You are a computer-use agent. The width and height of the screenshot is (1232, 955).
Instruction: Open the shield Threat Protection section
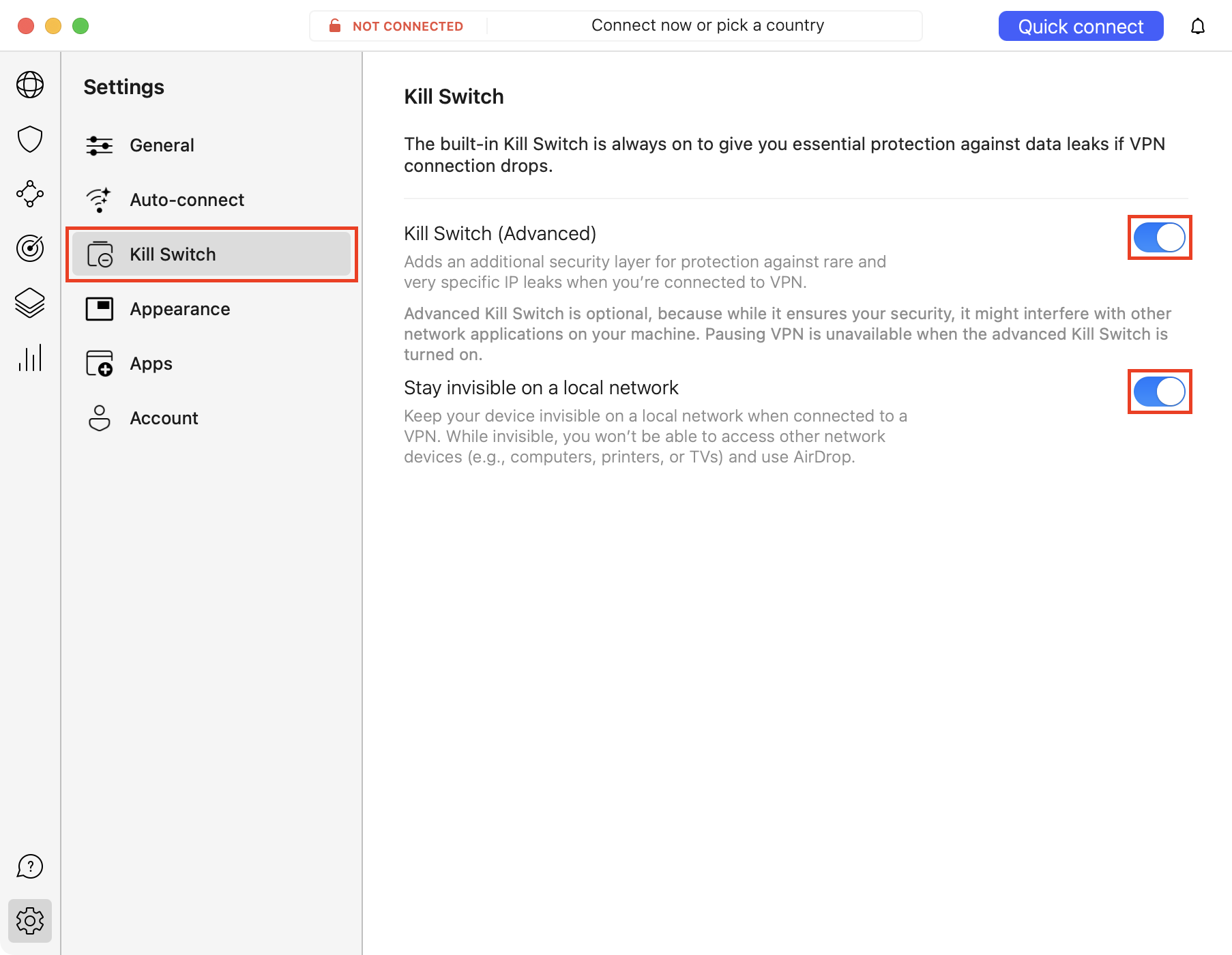[x=30, y=139]
